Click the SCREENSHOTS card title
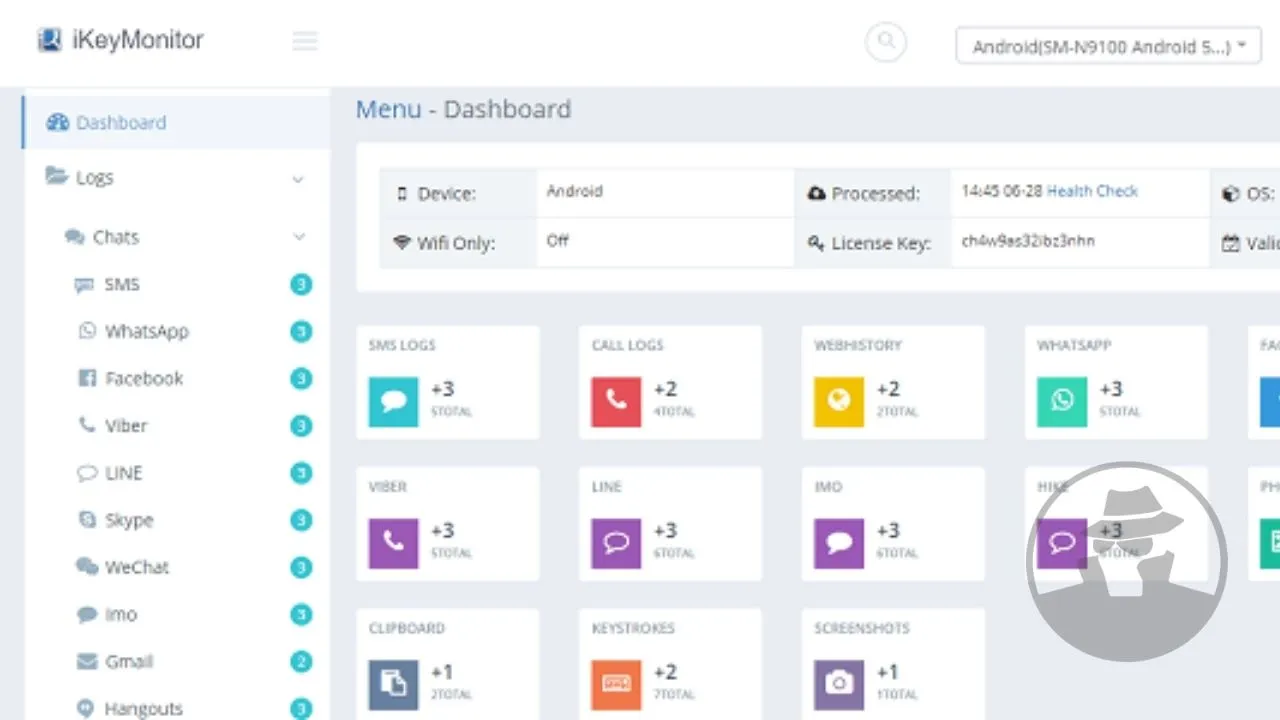Image resolution: width=1280 pixels, height=720 pixels. pyautogui.click(x=862, y=628)
